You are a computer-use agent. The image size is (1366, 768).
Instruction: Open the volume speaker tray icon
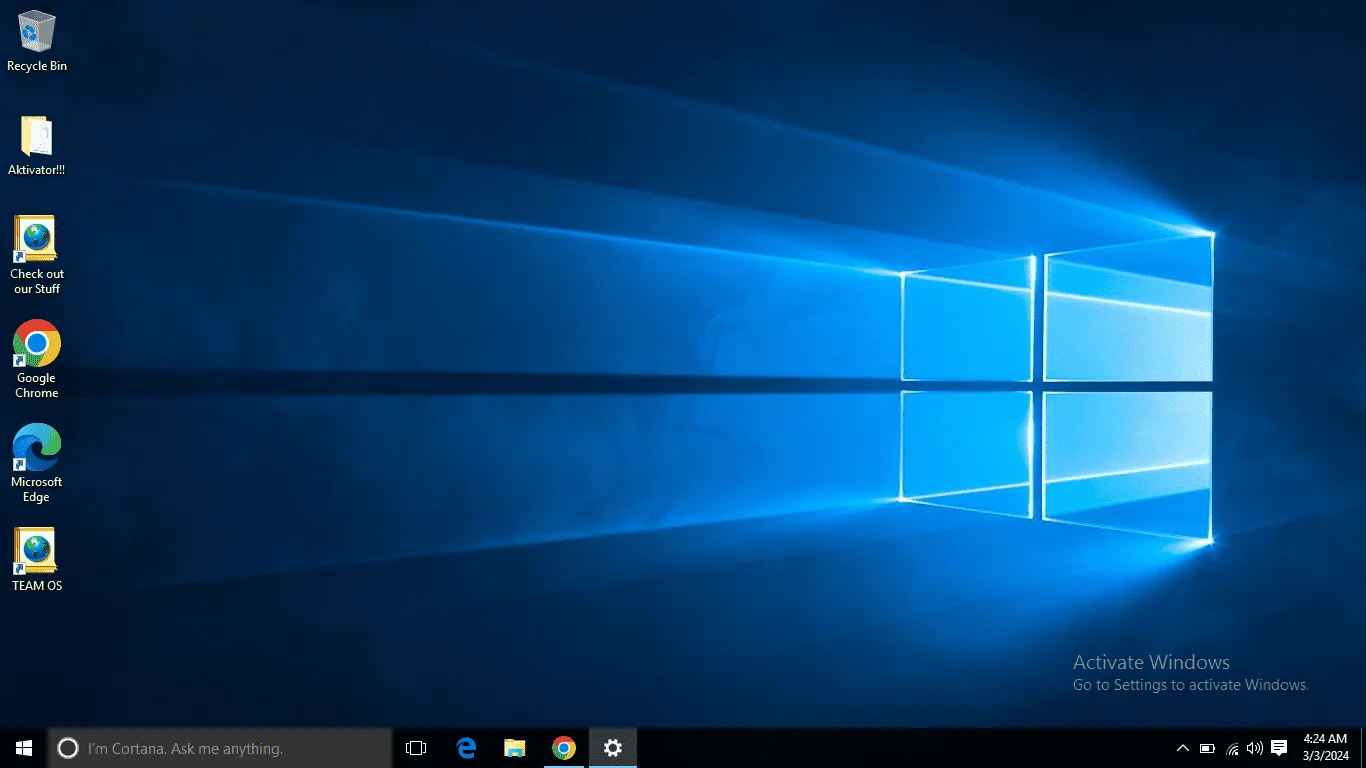pyautogui.click(x=1255, y=748)
